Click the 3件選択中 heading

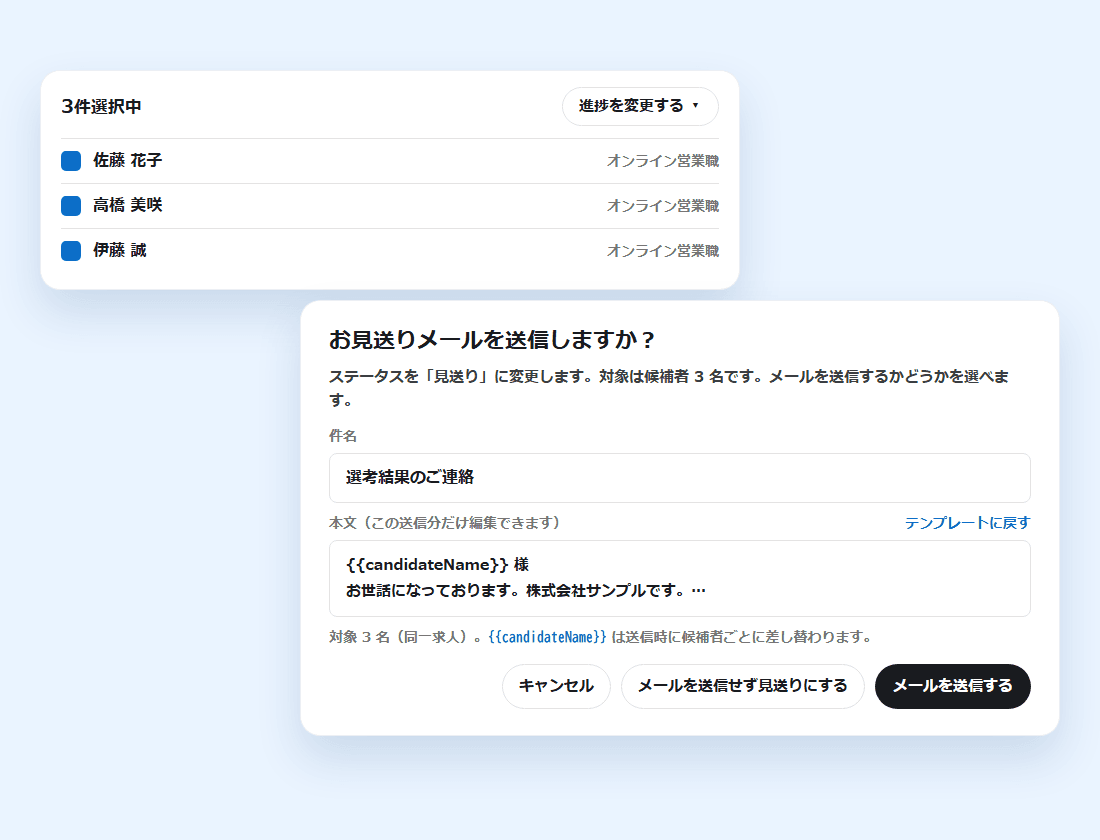[102, 107]
